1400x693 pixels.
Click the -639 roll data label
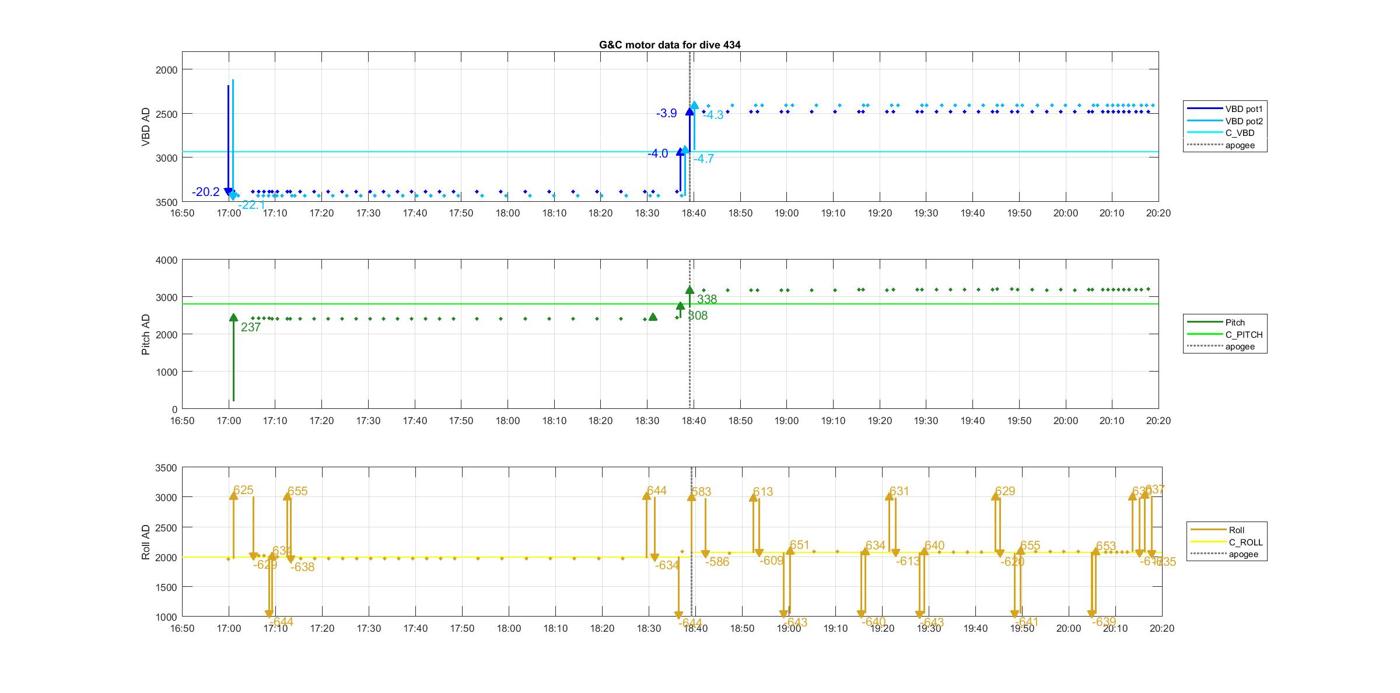1103,622
